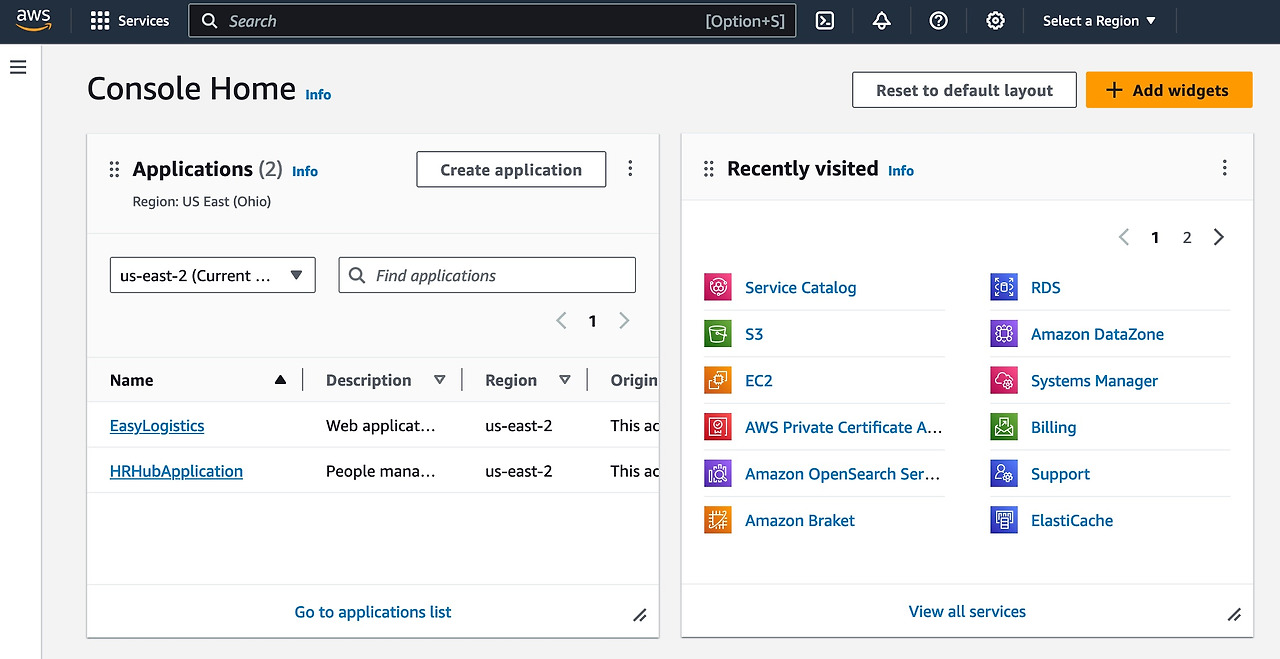Click the Amazon Braket icon
Screen dimensions: 1280x659
coord(718,520)
